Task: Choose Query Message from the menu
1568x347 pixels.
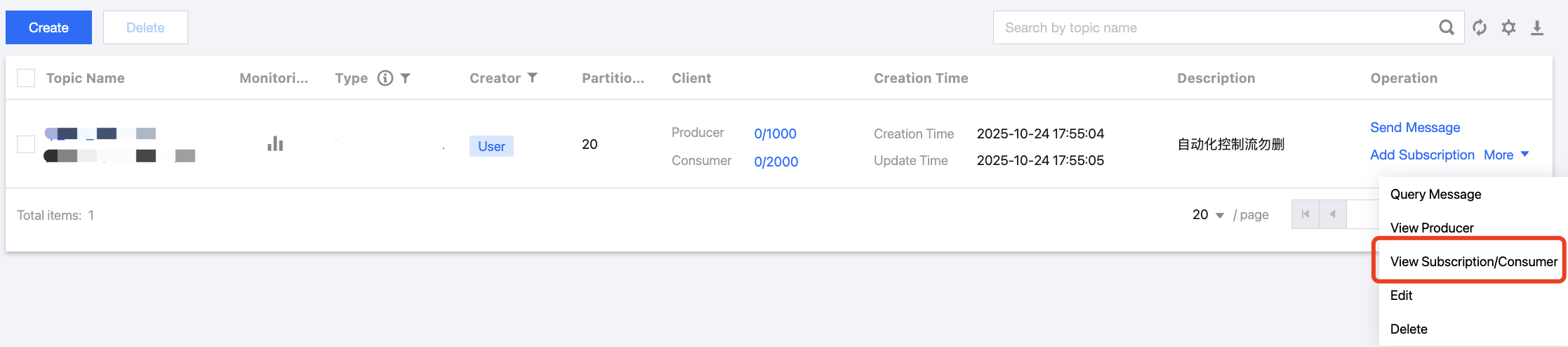Action: click(x=1435, y=194)
